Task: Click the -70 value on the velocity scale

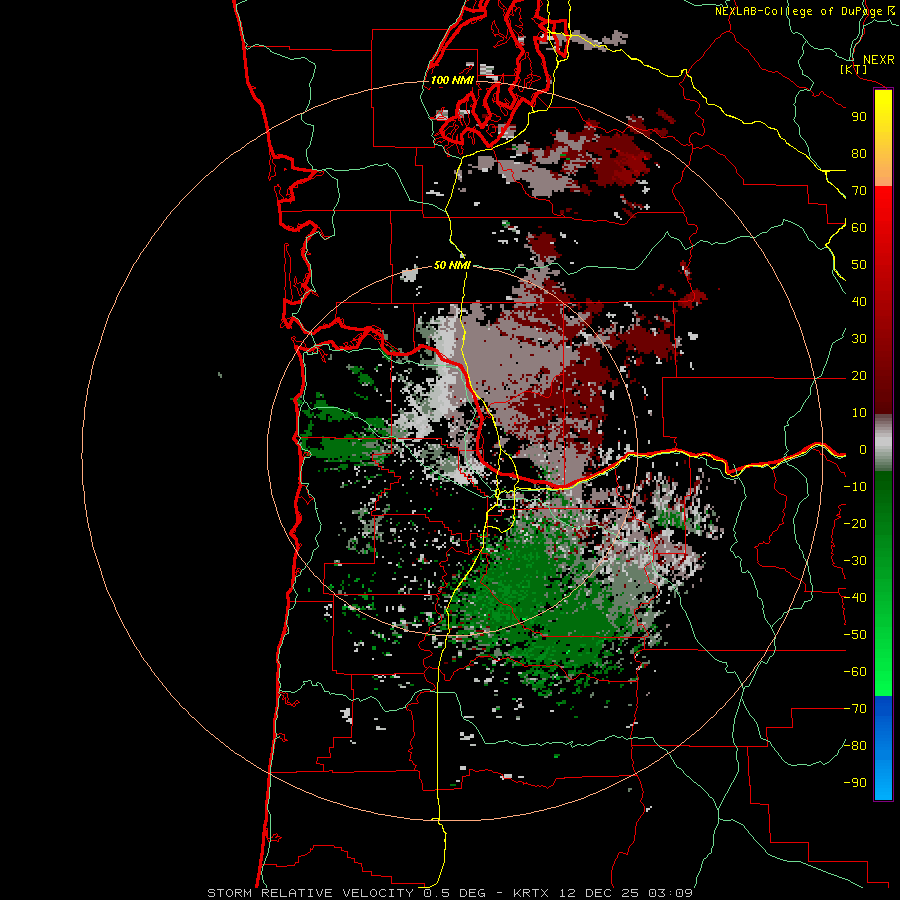Action: (x=855, y=709)
